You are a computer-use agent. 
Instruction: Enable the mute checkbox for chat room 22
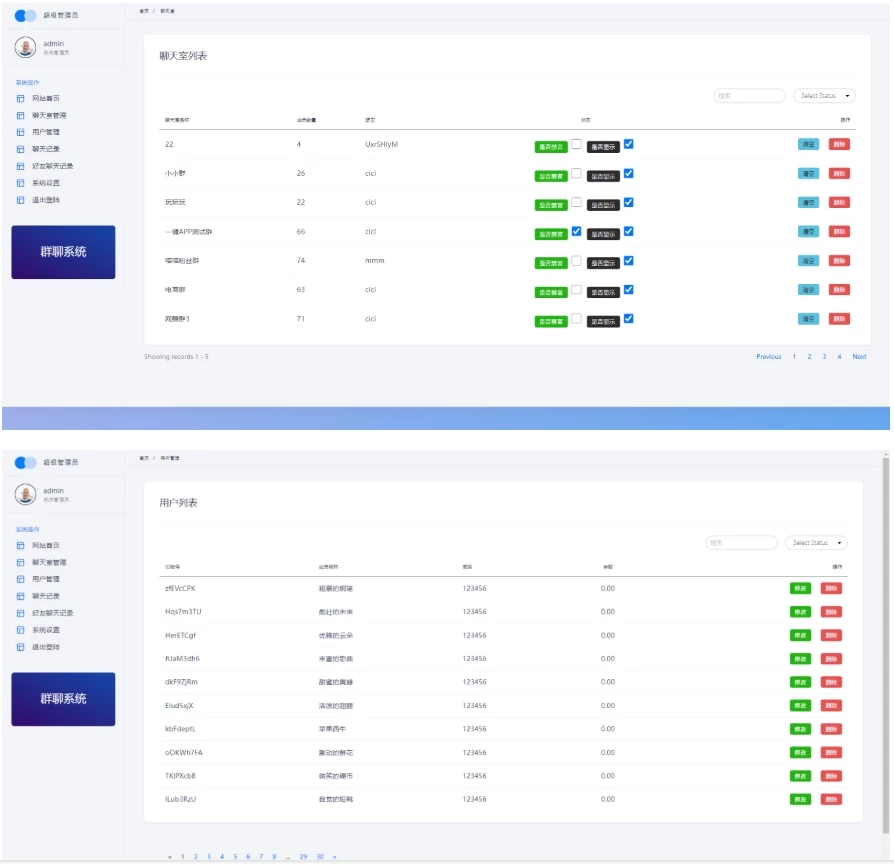(576, 144)
